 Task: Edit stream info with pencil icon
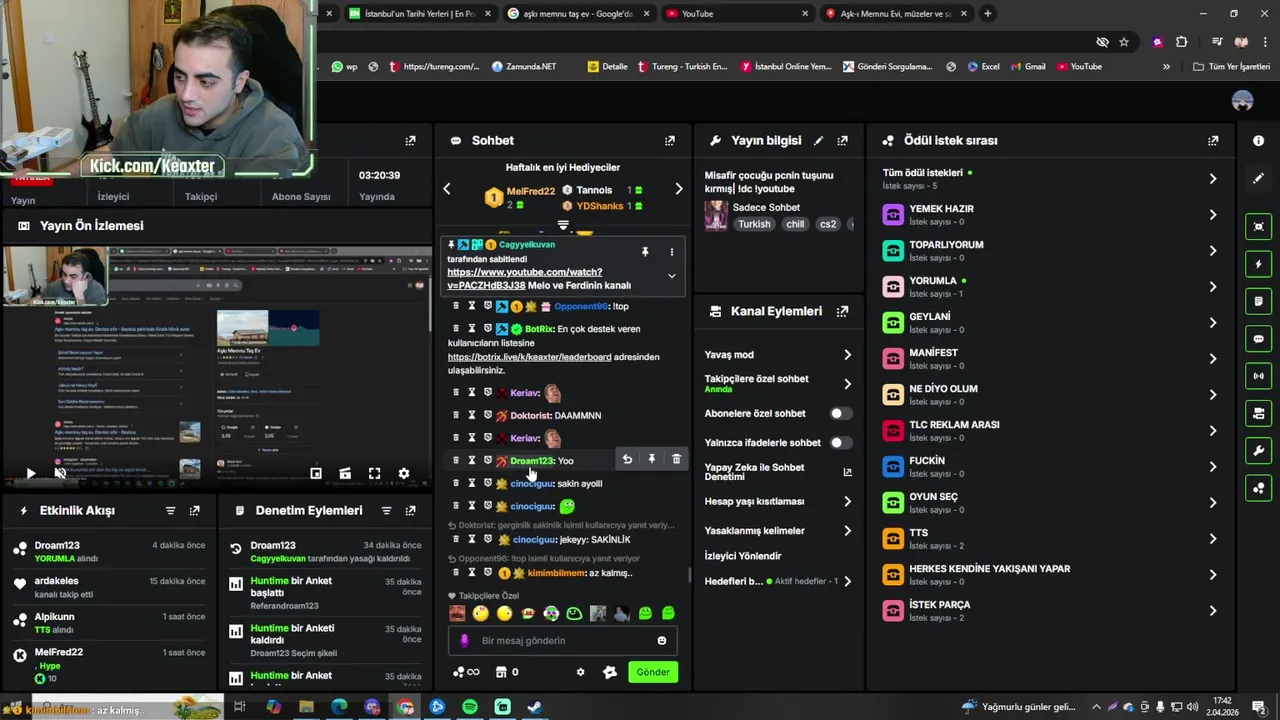point(818,141)
